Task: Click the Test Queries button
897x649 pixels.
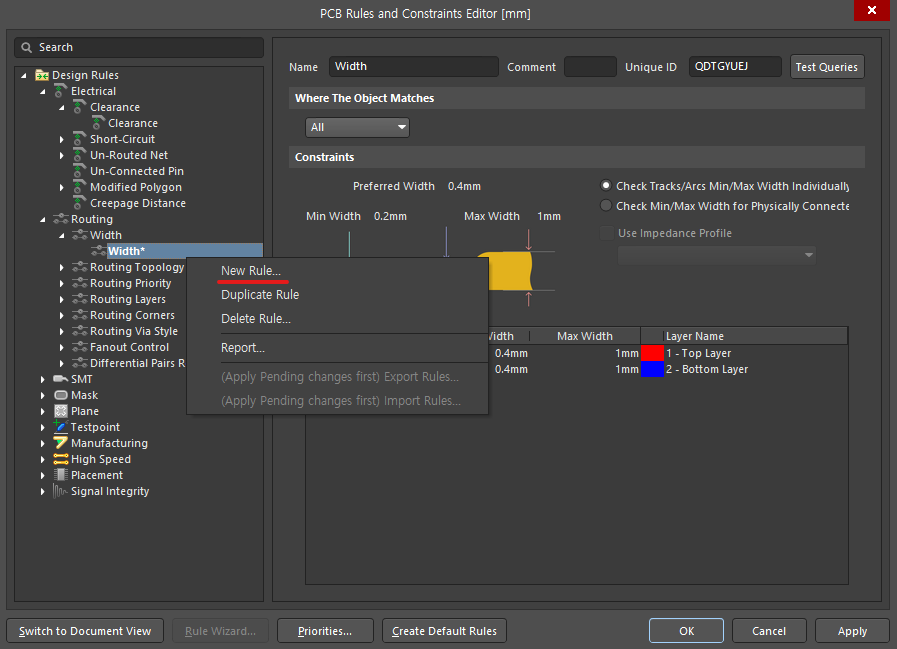Action: pyautogui.click(x=827, y=67)
